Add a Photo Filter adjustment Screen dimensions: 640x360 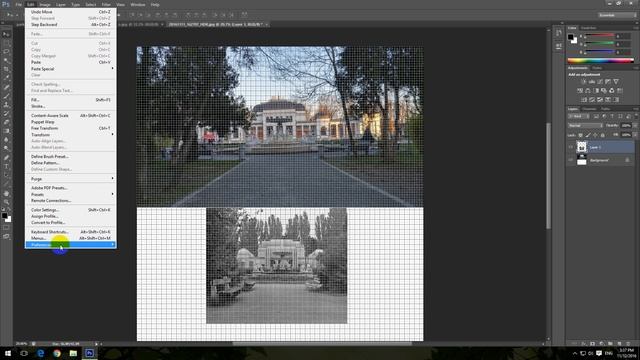click(604, 91)
